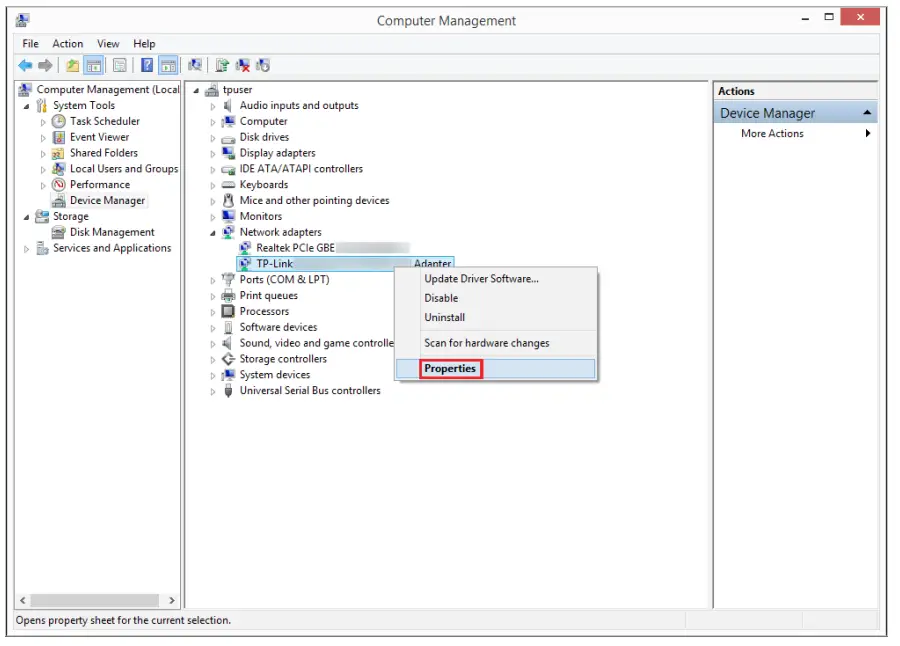
Task: Click Disable in the context menu
Action: click(x=441, y=298)
